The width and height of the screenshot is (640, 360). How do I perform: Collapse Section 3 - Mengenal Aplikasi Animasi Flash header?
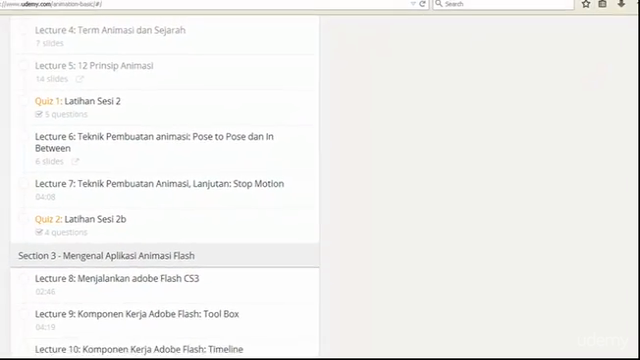tap(165, 256)
